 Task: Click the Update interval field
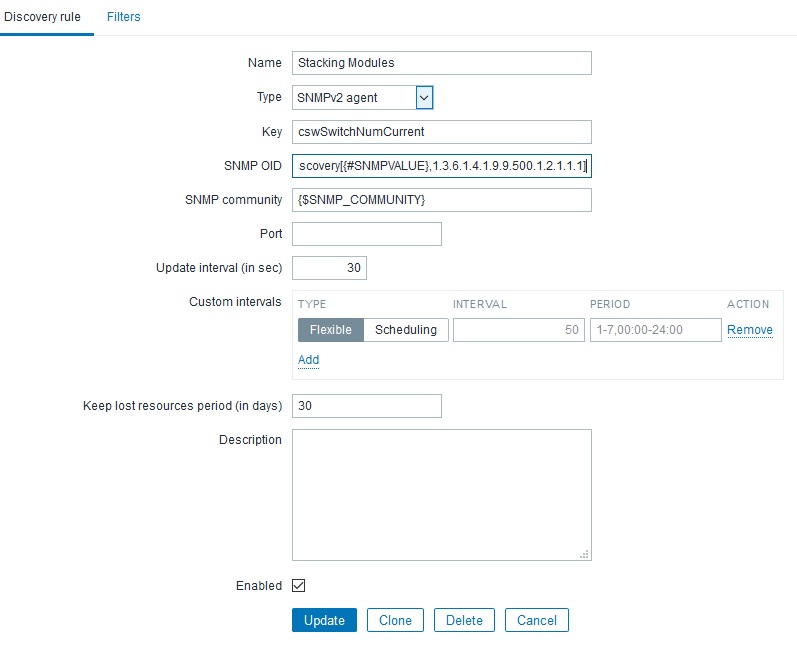[329, 268]
